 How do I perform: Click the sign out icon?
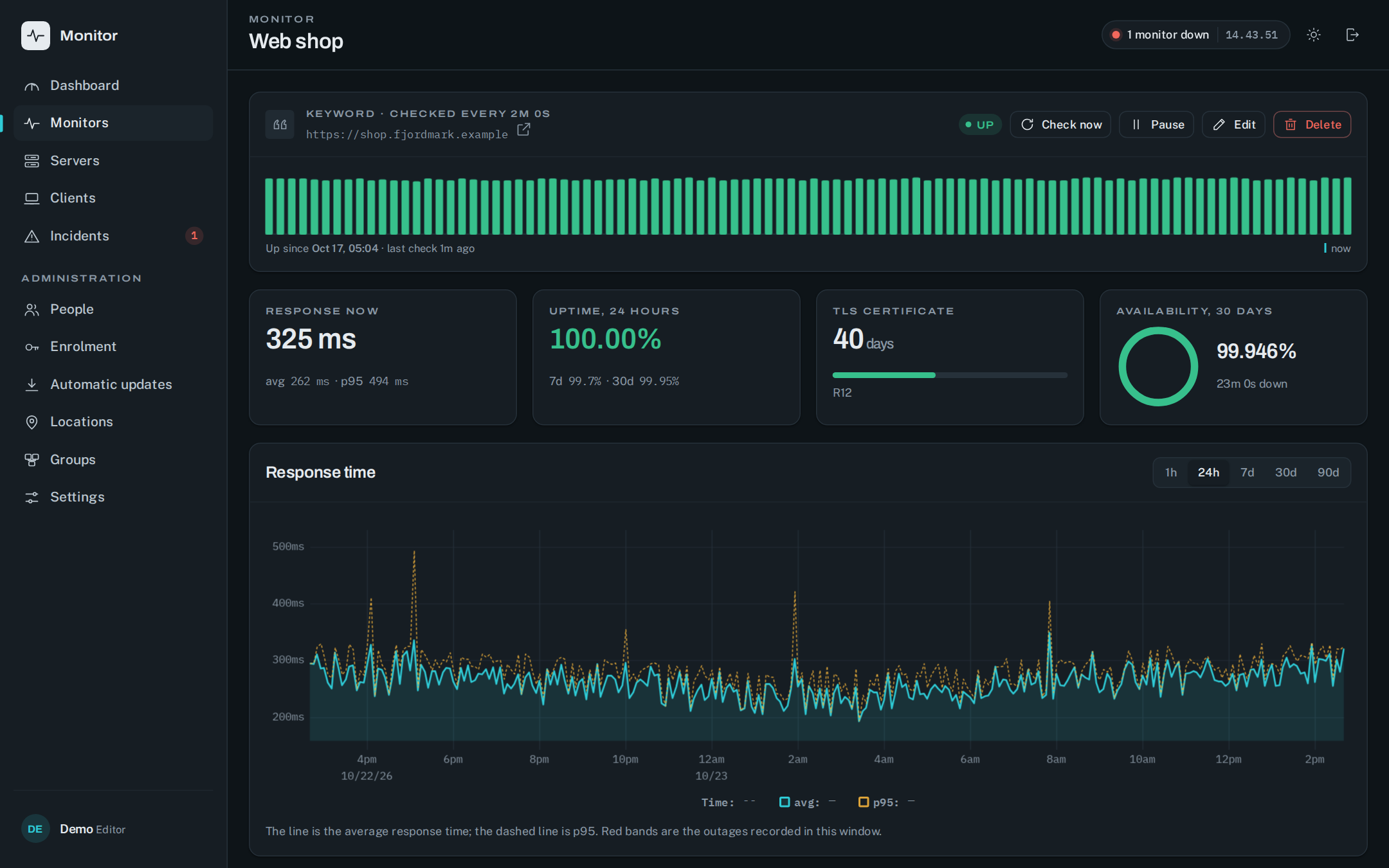point(1352,35)
